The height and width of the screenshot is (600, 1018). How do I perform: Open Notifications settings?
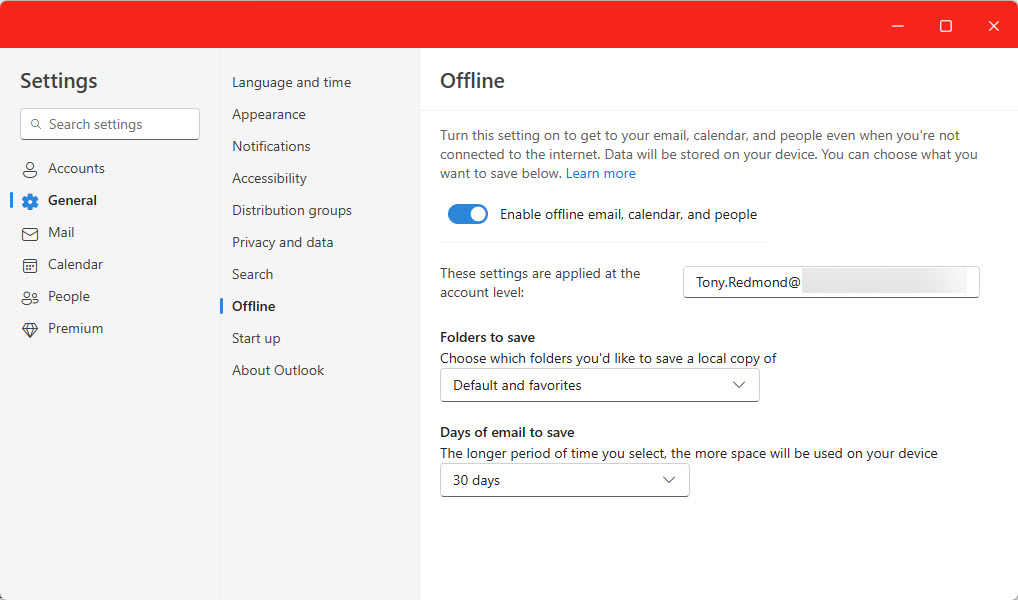tap(271, 146)
